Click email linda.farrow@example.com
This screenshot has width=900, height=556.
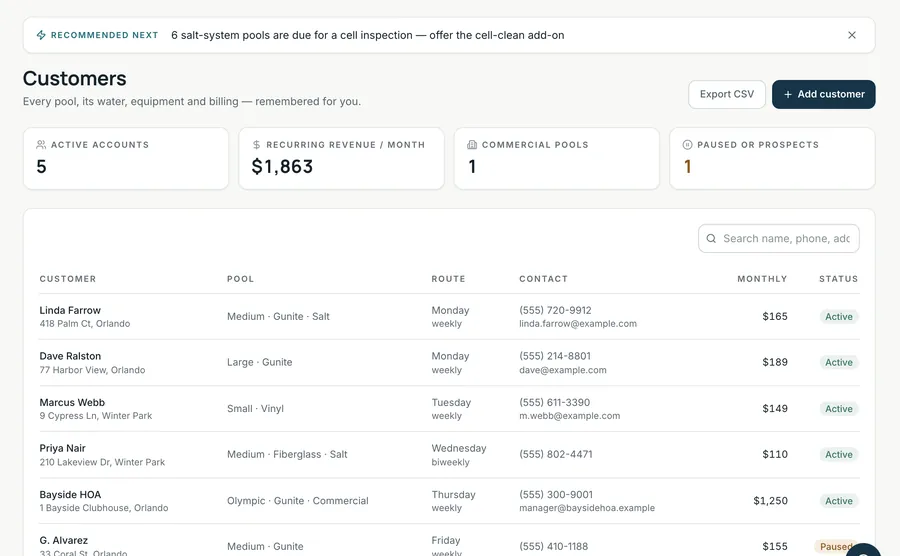[578, 324]
